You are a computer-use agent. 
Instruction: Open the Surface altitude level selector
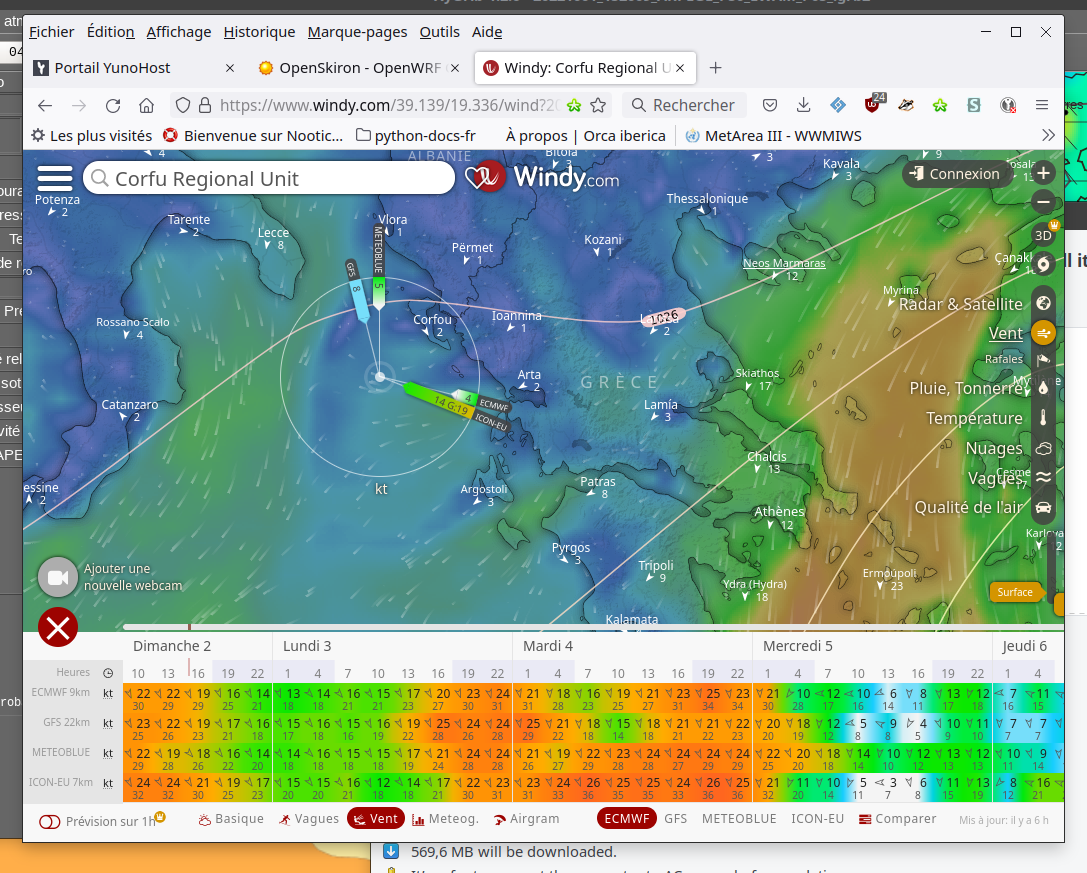pyautogui.click(x=1016, y=592)
